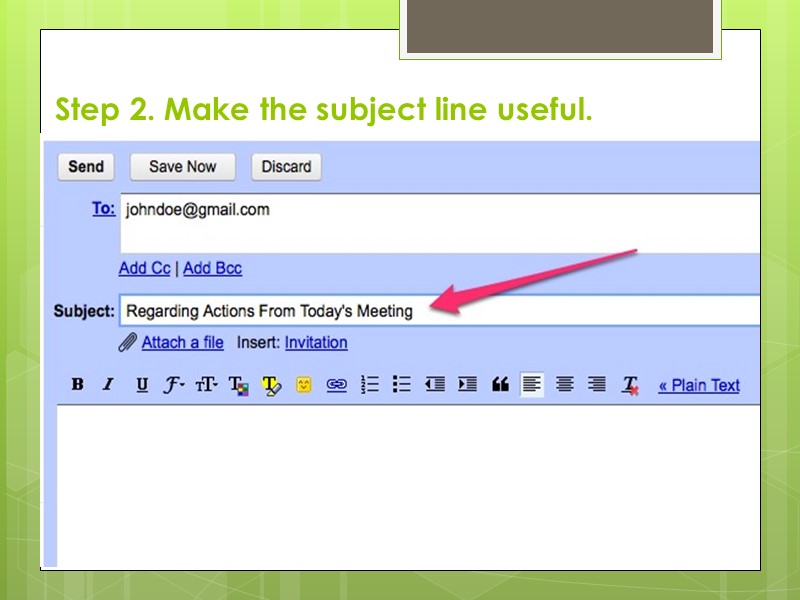Viewport: 800px width, 600px height.
Task: Toggle left text alignment
Action: point(532,384)
